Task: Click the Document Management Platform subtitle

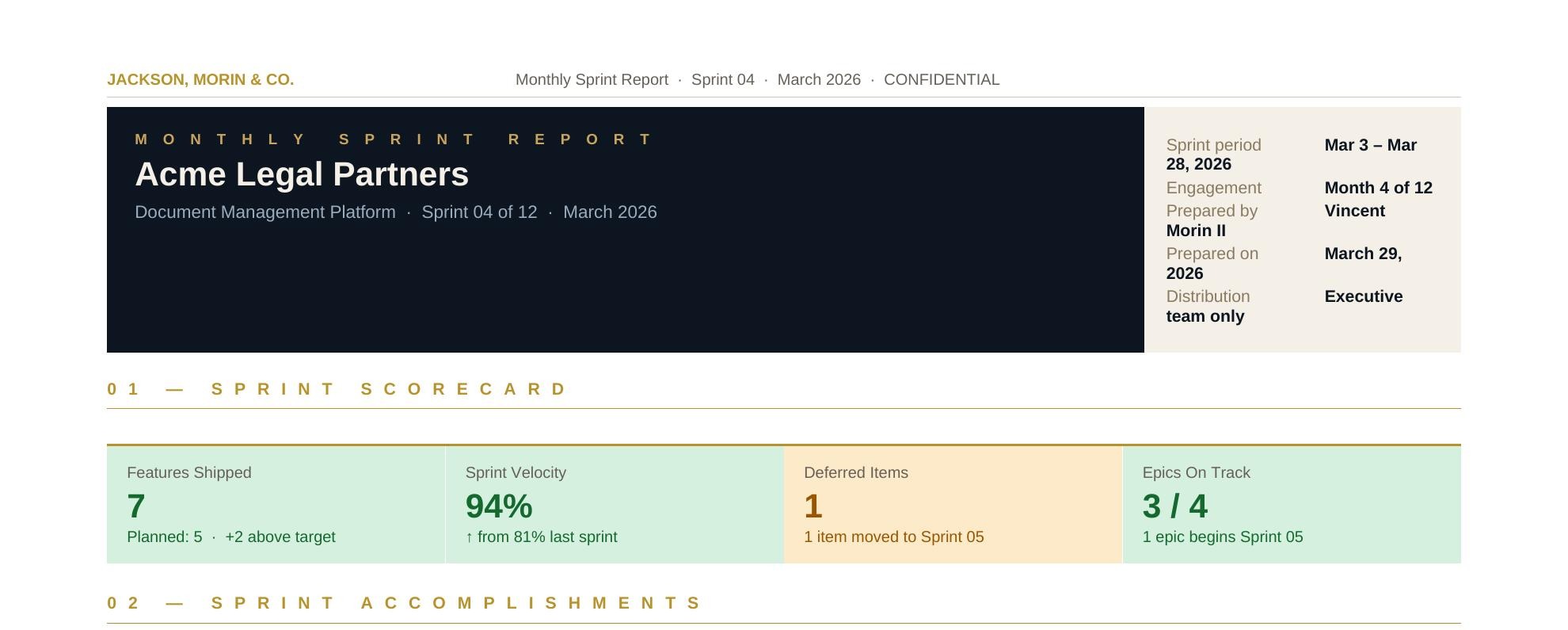Action: [265, 212]
